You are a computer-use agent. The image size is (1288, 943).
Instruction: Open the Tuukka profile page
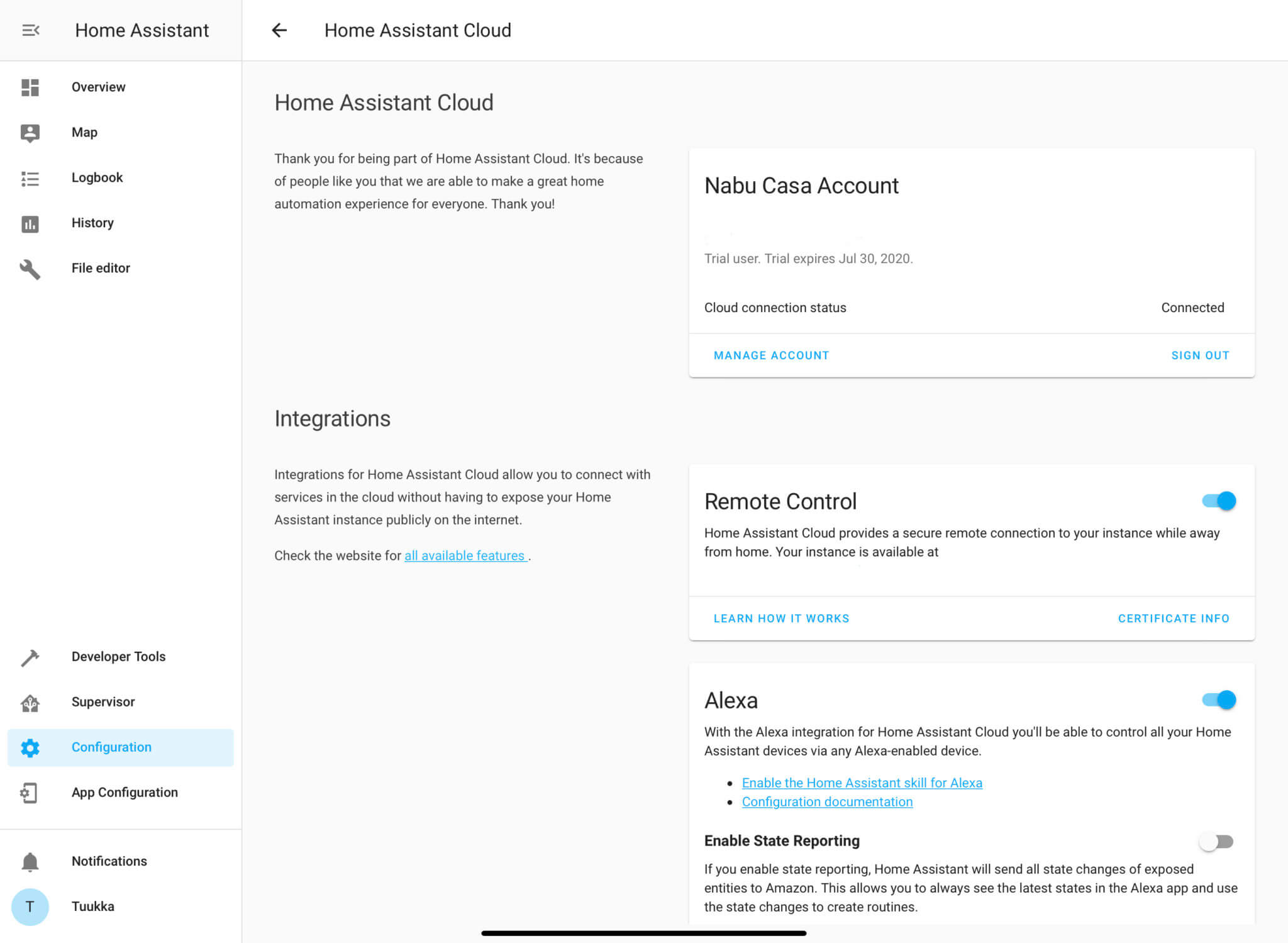tap(121, 907)
